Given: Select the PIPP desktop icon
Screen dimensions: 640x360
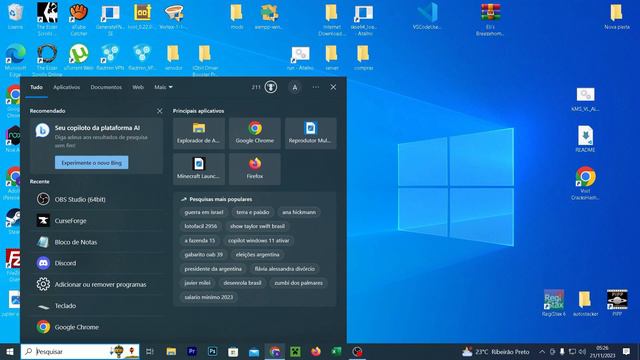Looking at the screenshot, I should click(x=617, y=303).
